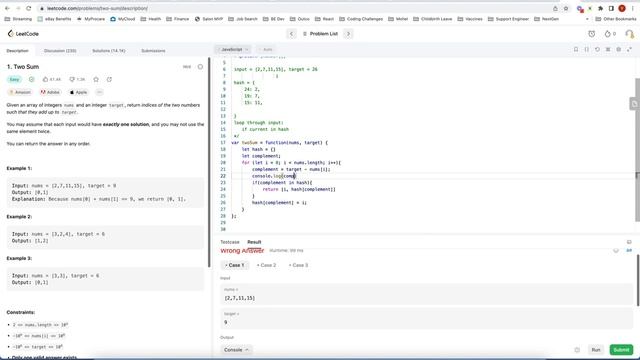This screenshot has height=360, width=640.
Task: Click the 'Wrong Answer' result text
Action: pyautogui.click(x=242, y=251)
